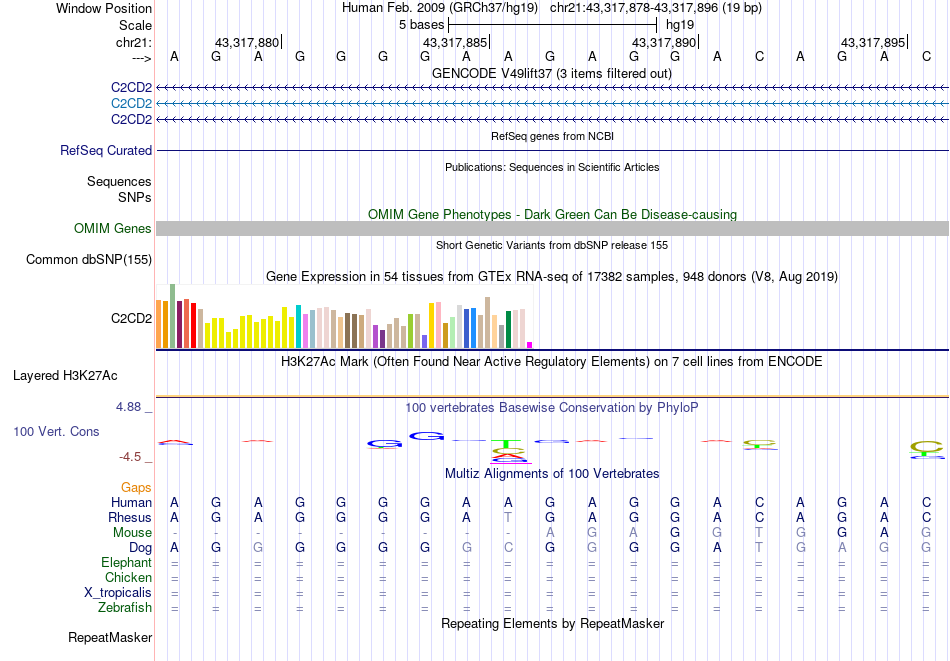Select the Mouse alignment row label

click(x=132, y=533)
